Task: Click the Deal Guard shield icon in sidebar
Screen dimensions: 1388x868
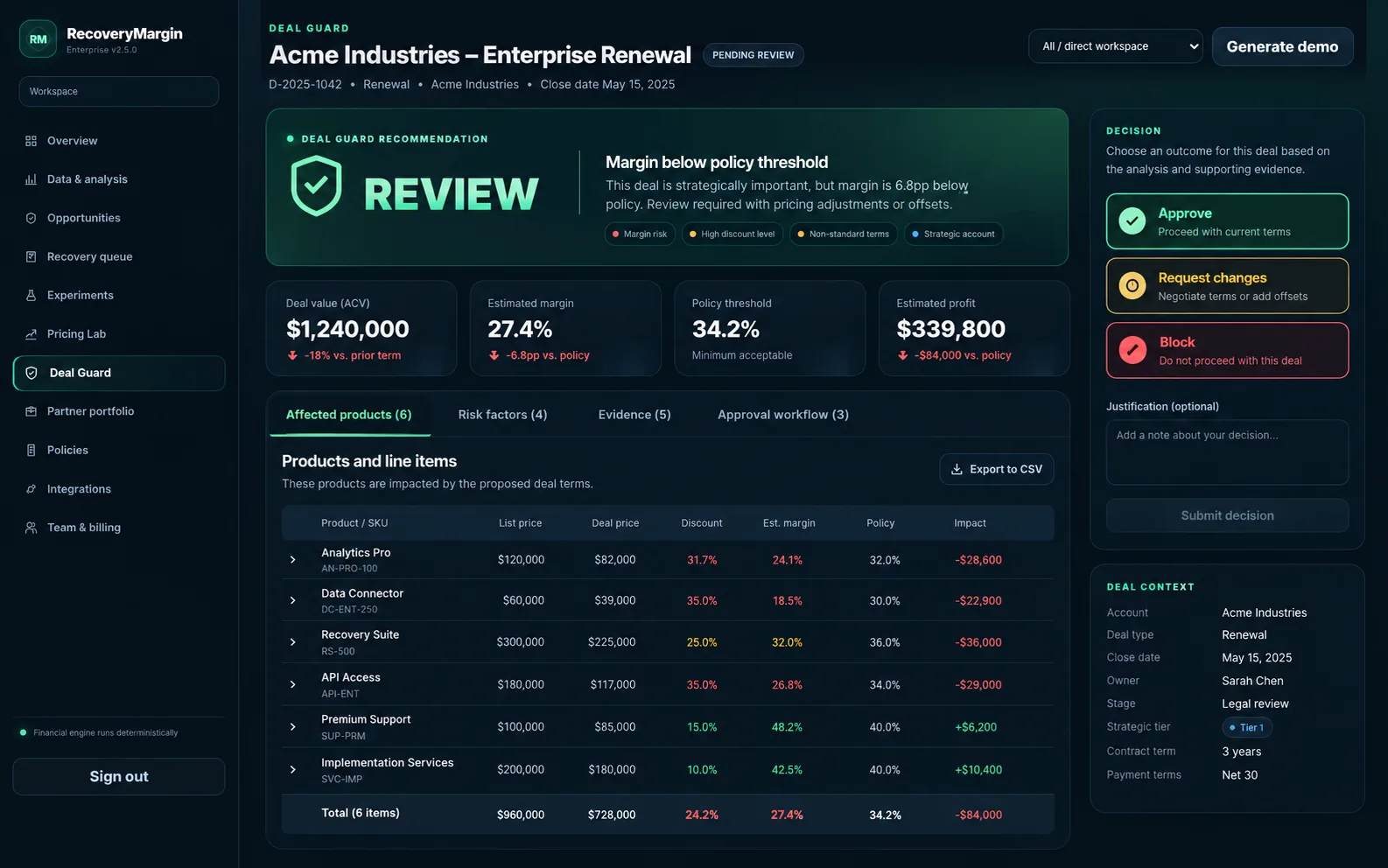Action: pos(32,373)
